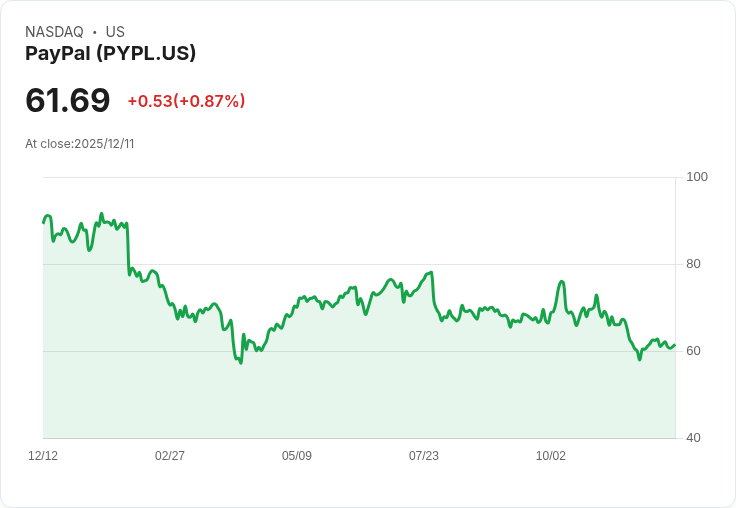Image resolution: width=736 pixels, height=508 pixels.
Task: Click the +0.53(+0.87%) price change
Action: pyautogui.click(x=186, y=101)
